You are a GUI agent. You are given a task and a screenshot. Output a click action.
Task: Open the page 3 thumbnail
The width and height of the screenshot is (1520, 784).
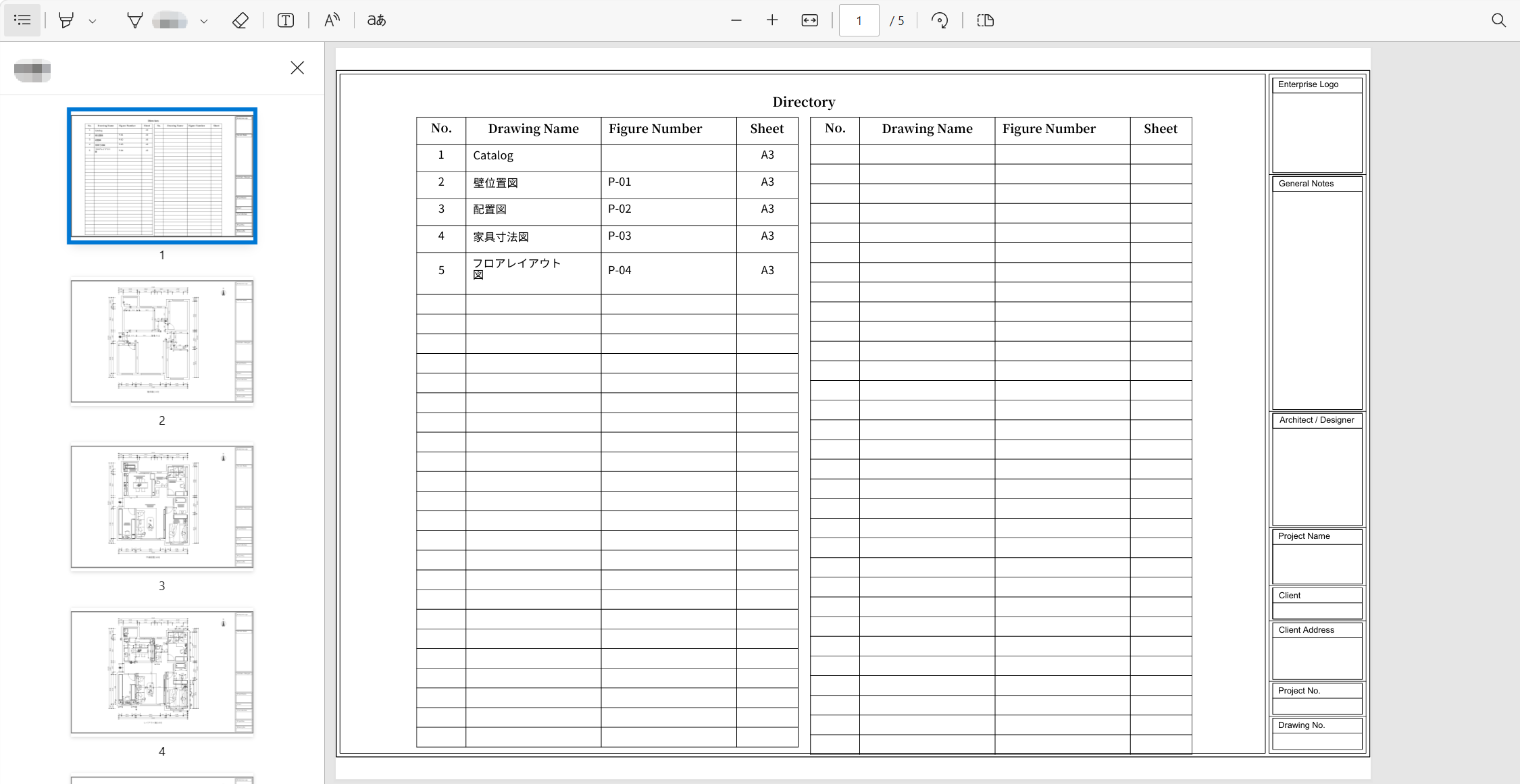[162, 507]
